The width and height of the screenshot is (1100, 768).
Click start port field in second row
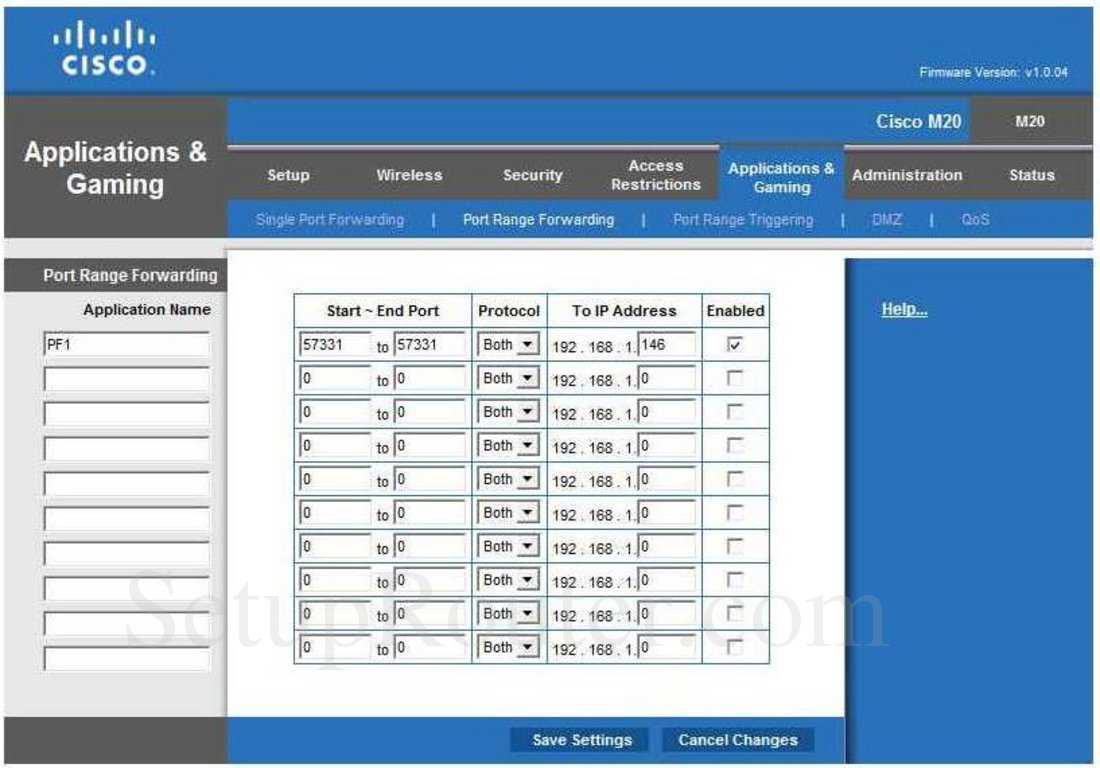[x=335, y=378]
